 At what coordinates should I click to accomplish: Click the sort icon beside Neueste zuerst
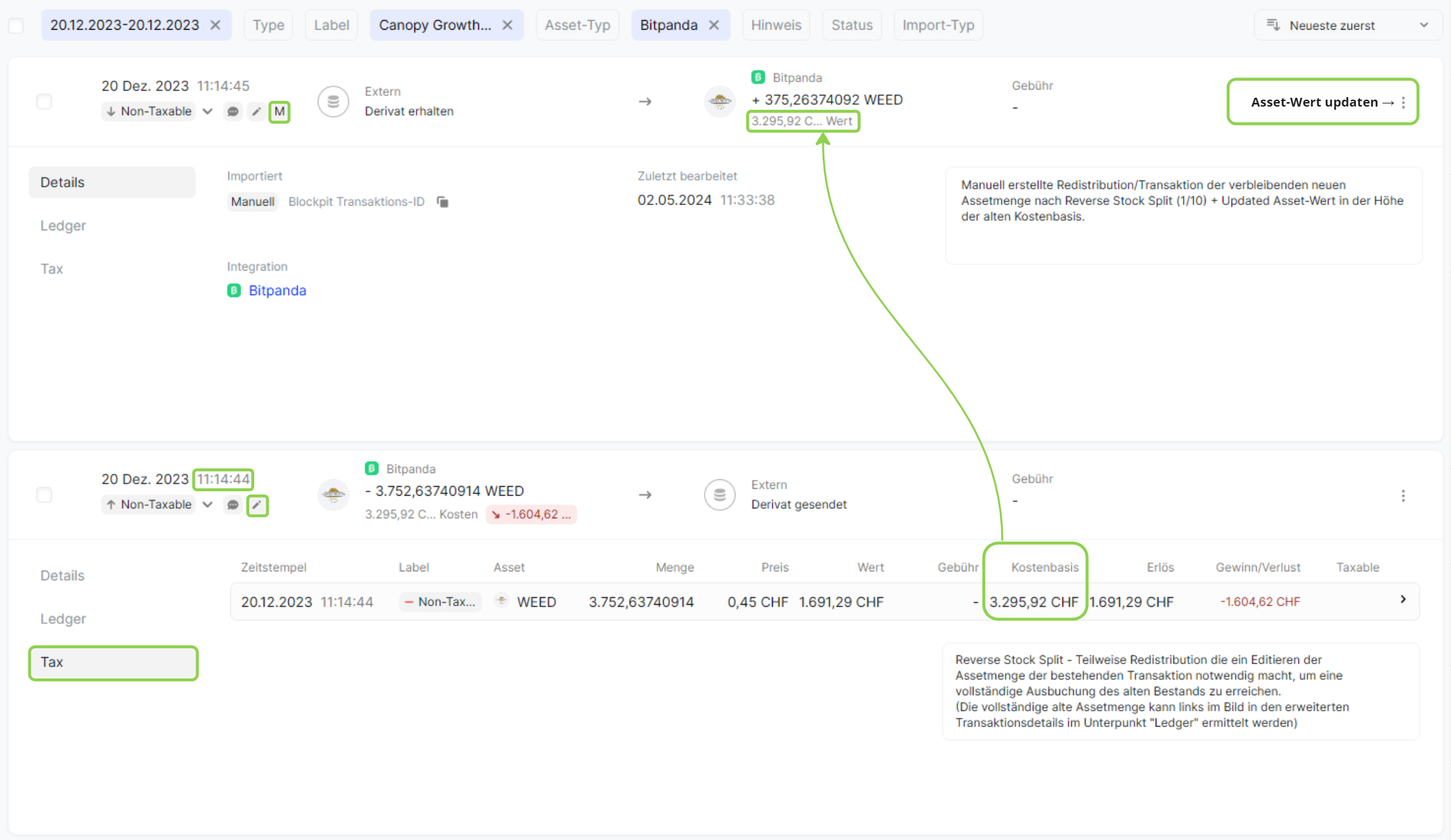click(x=1273, y=25)
